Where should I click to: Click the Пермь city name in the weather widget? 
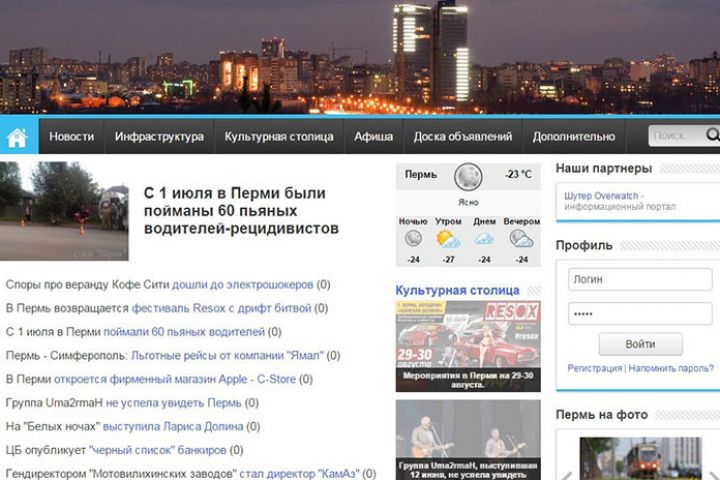coord(421,175)
